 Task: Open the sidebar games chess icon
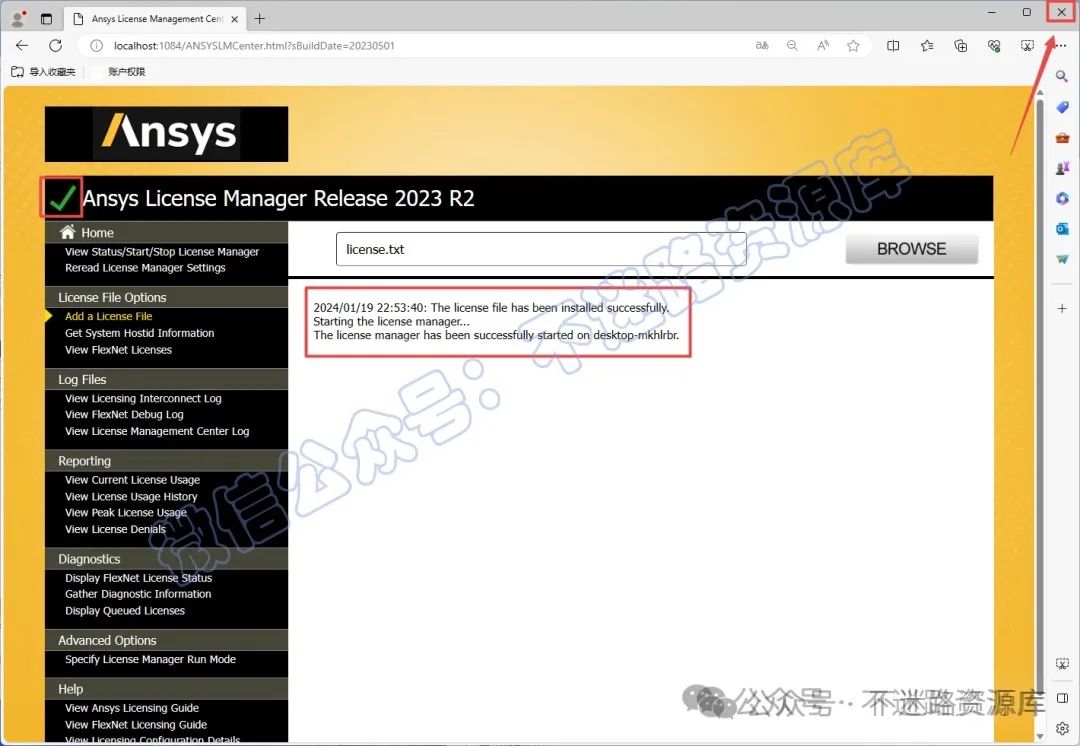[1062, 167]
